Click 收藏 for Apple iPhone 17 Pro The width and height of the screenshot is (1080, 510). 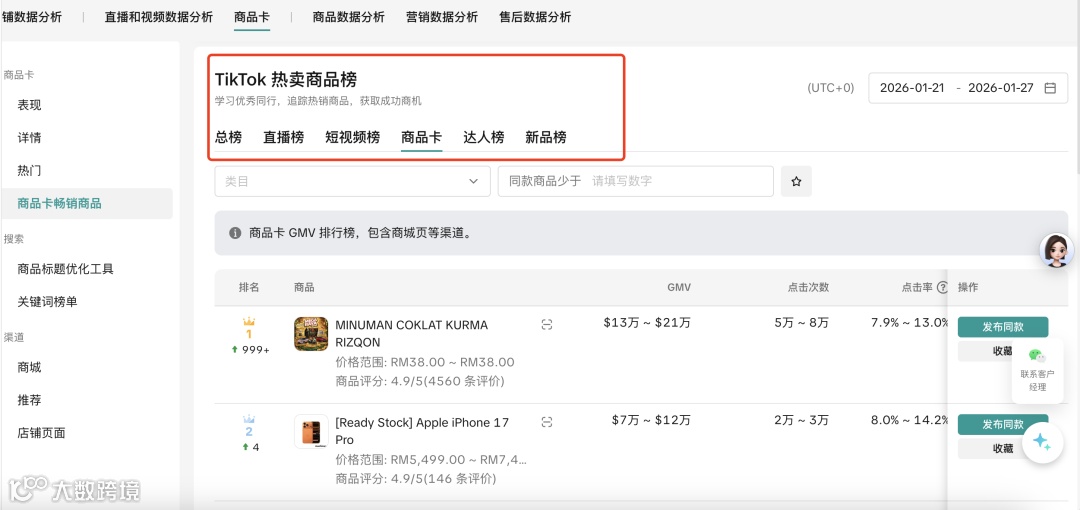point(1003,448)
